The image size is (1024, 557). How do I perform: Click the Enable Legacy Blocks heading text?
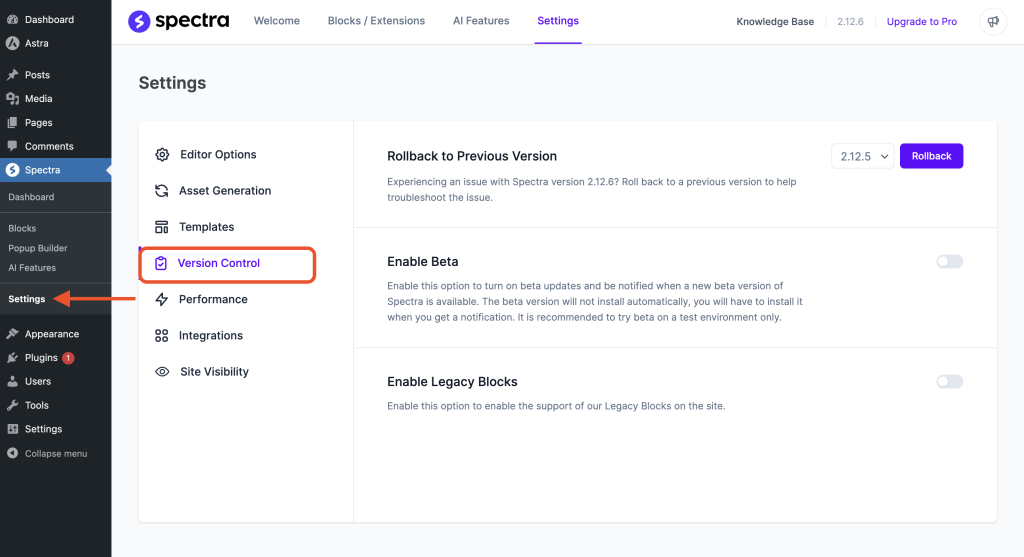pyautogui.click(x=452, y=381)
